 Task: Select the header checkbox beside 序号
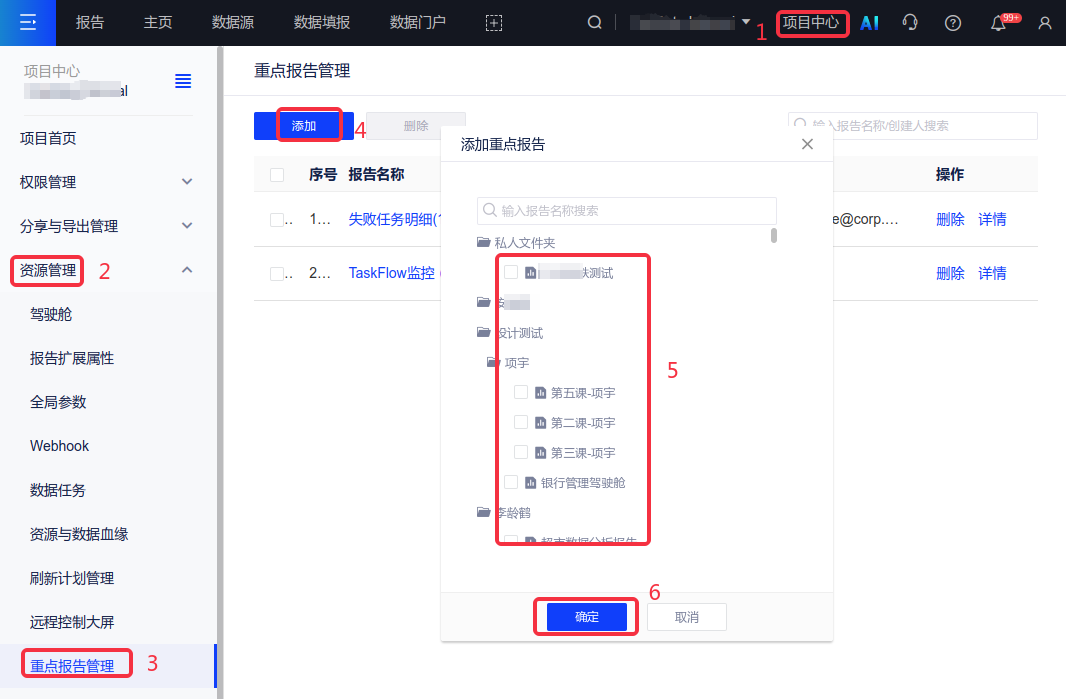pos(277,175)
